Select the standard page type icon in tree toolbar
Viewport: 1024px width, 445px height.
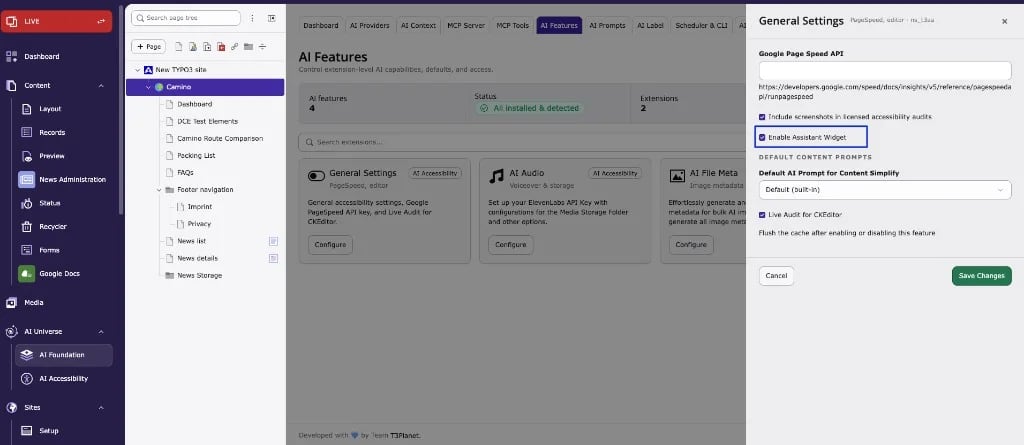(179, 47)
